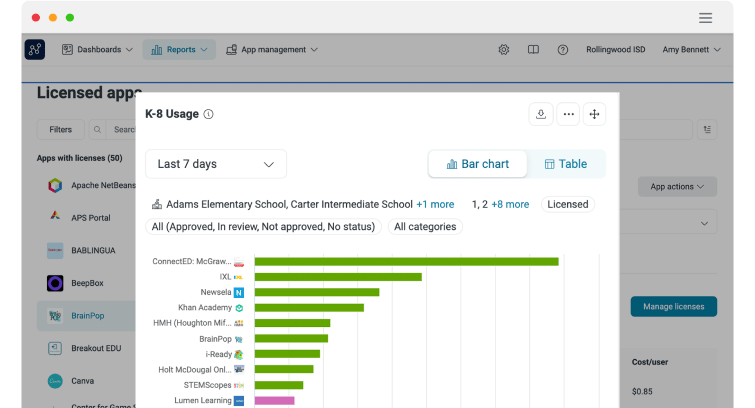Switch to Bar chart view
This screenshot has width=755, height=408.
(x=478, y=164)
